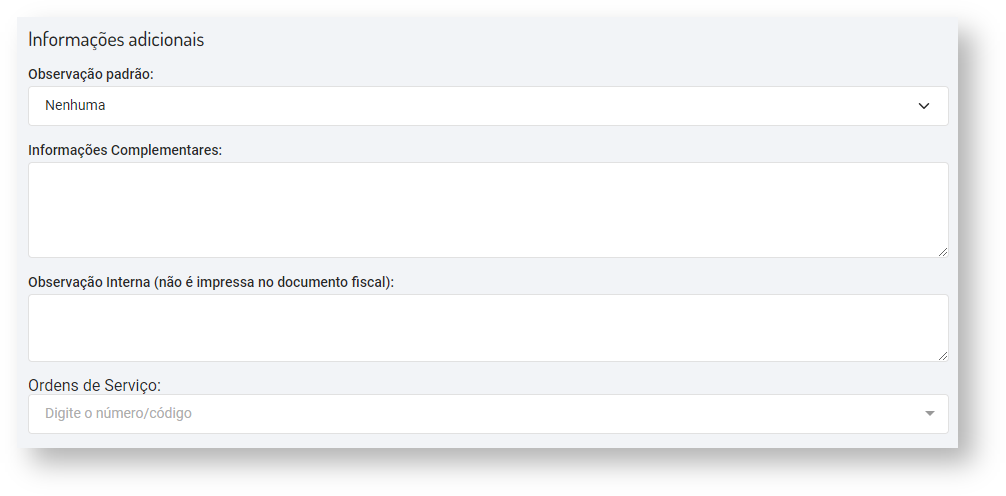
Task: Click the selected value "Nenhuma"
Action: click(75, 105)
